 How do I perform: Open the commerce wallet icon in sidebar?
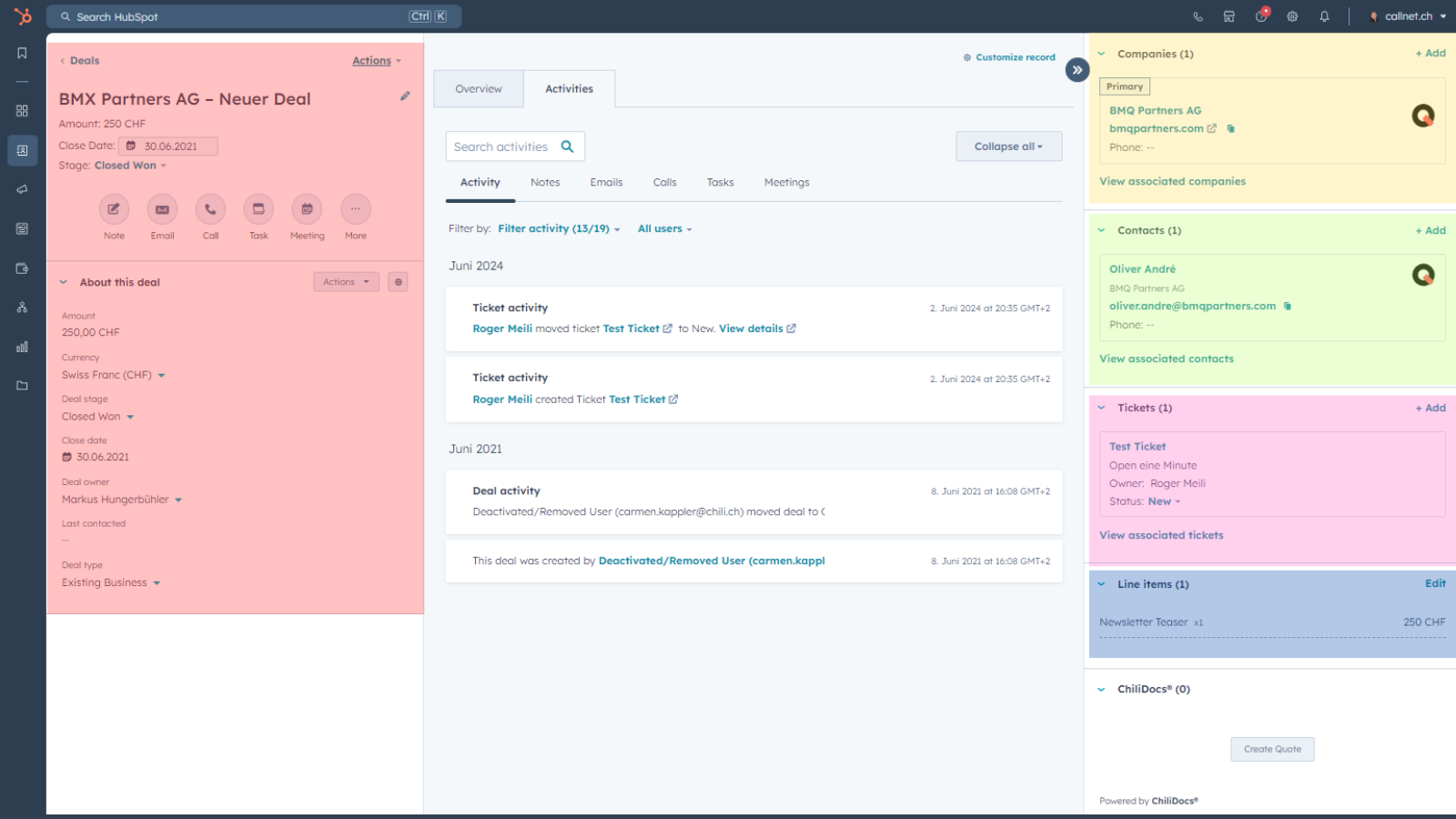[x=22, y=268]
